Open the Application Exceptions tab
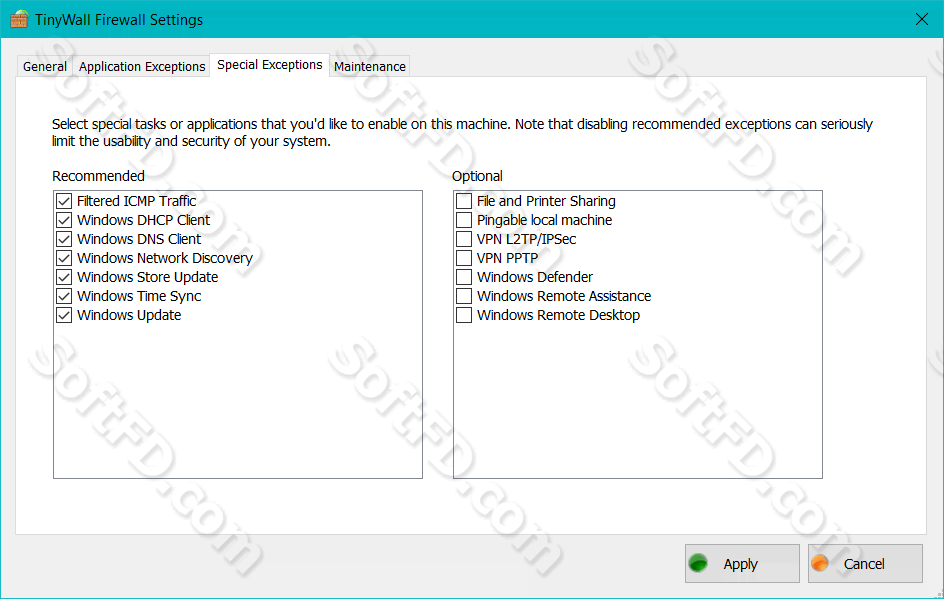 (142, 66)
